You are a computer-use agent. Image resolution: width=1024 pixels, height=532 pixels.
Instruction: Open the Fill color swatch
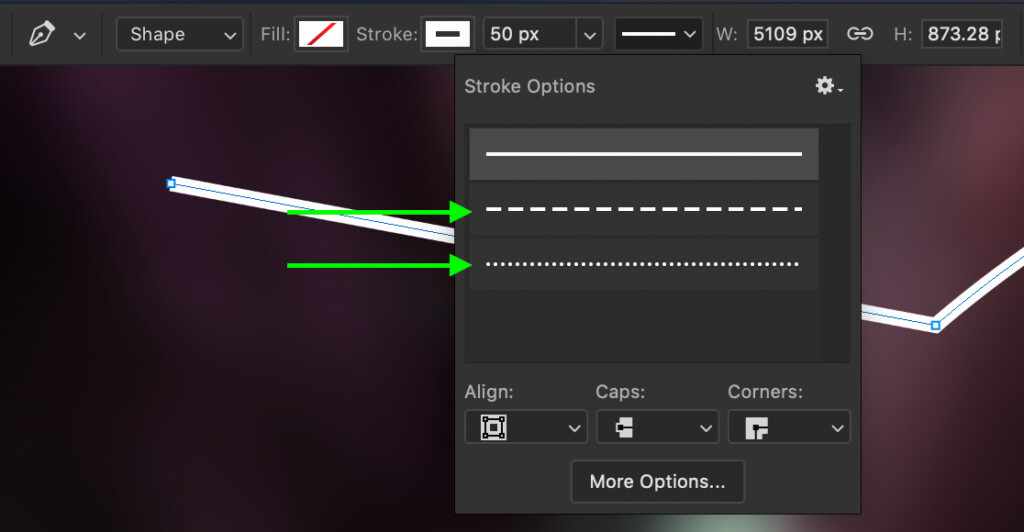pos(321,34)
